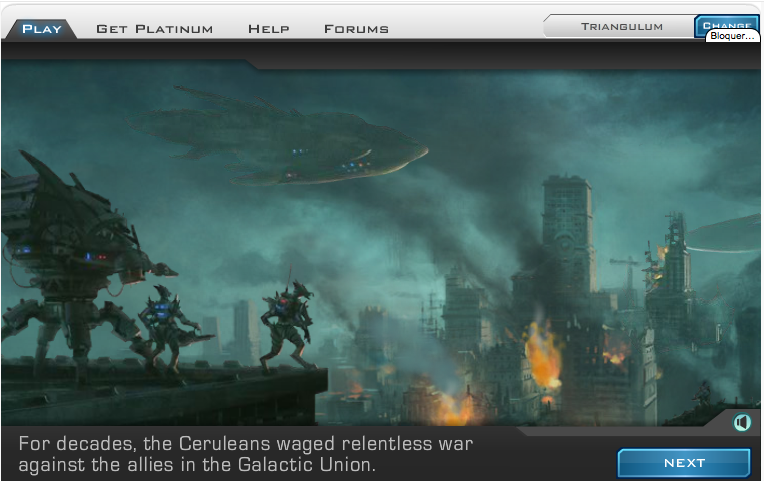
Task: Click the Triangulum galaxy name field
Action: click(x=621, y=26)
